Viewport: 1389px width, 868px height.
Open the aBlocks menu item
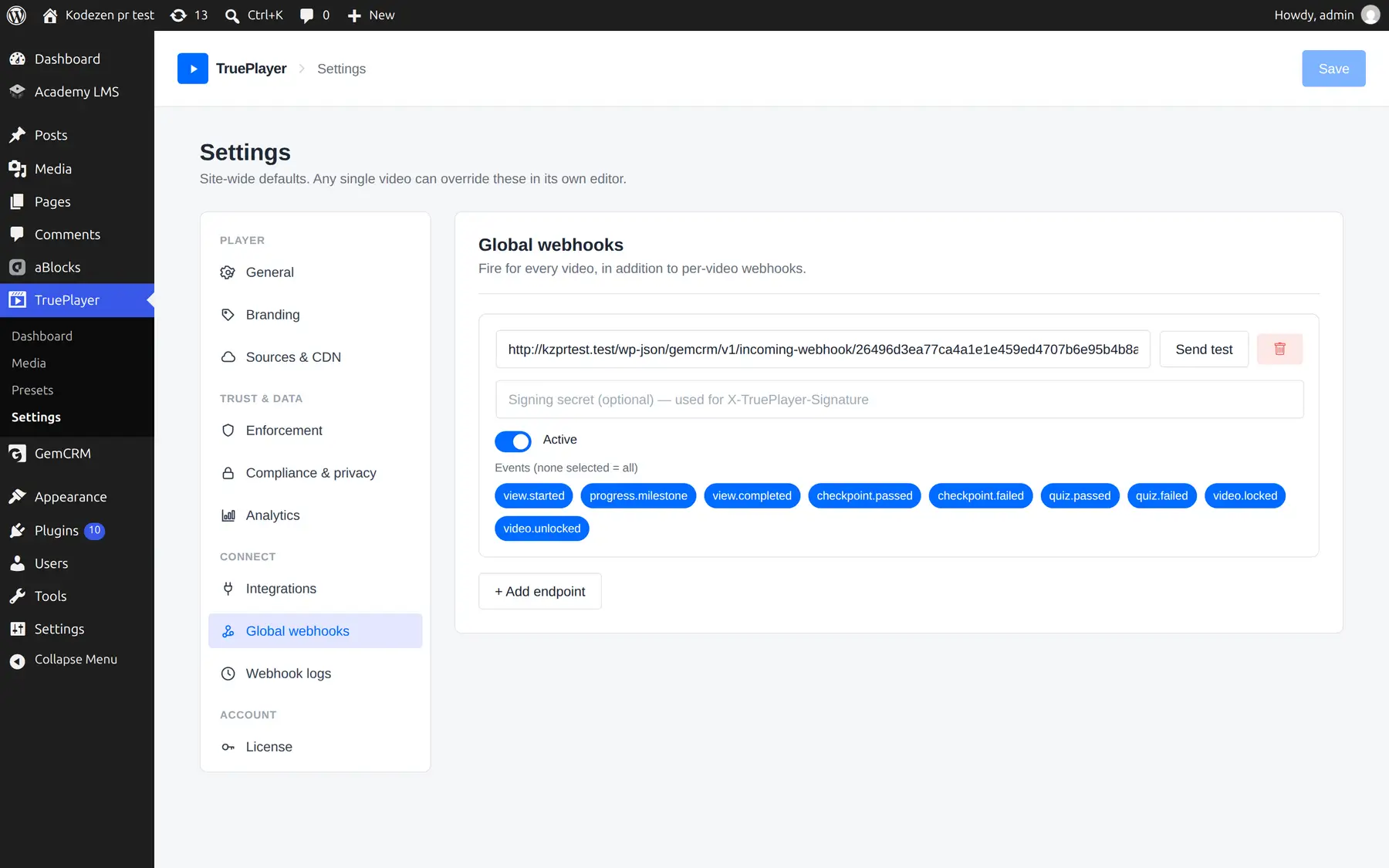click(77, 267)
